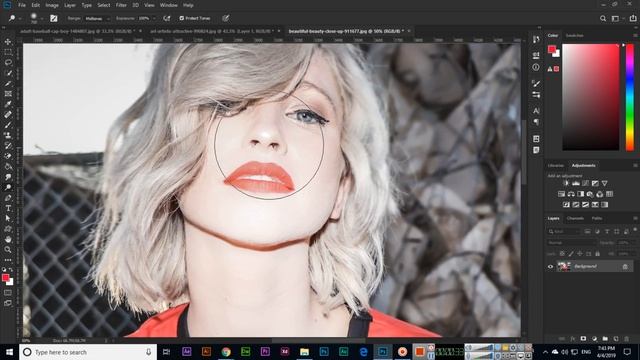640x360 pixels.
Task: Select the Zoom tool in toolbar
Action: point(8,249)
